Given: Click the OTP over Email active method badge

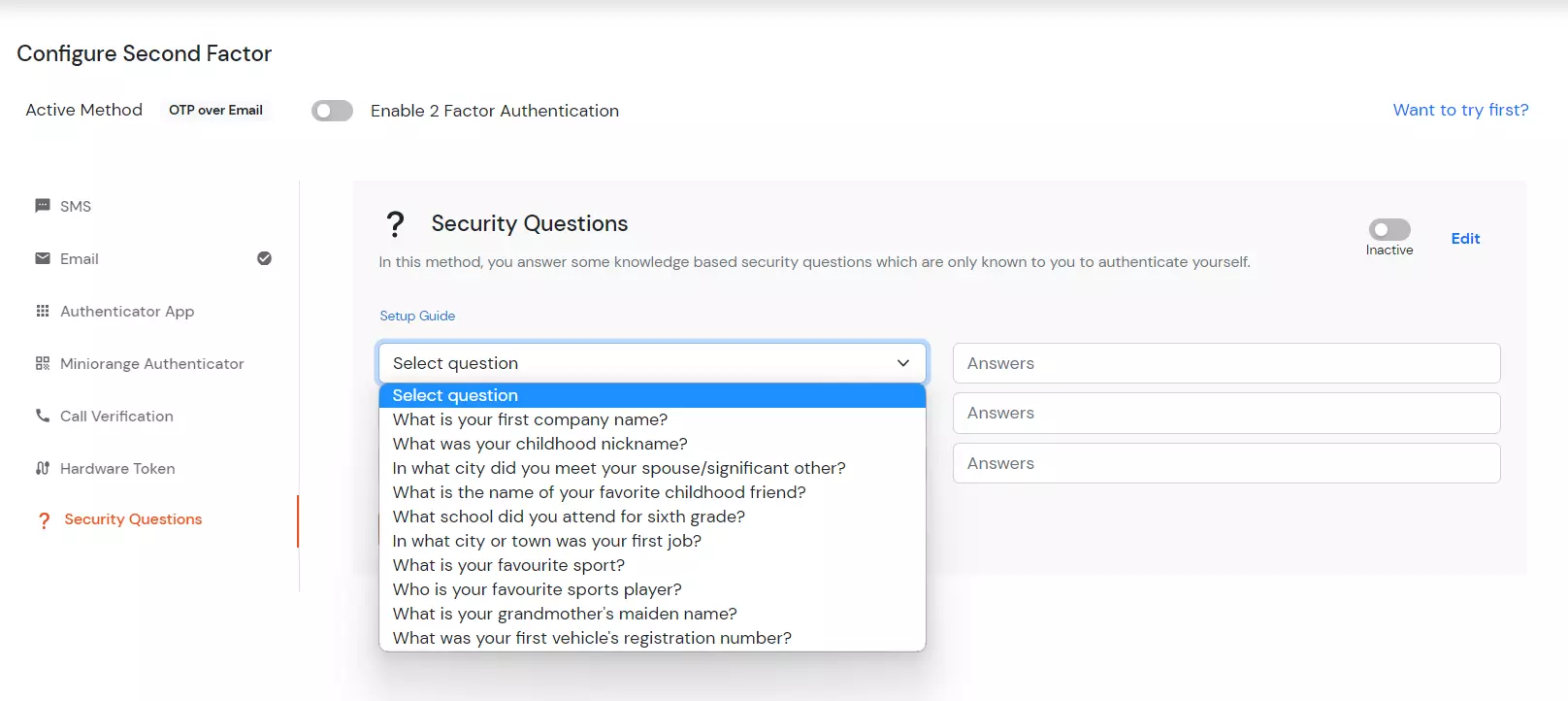Looking at the screenshot, I should pos(215,110).
